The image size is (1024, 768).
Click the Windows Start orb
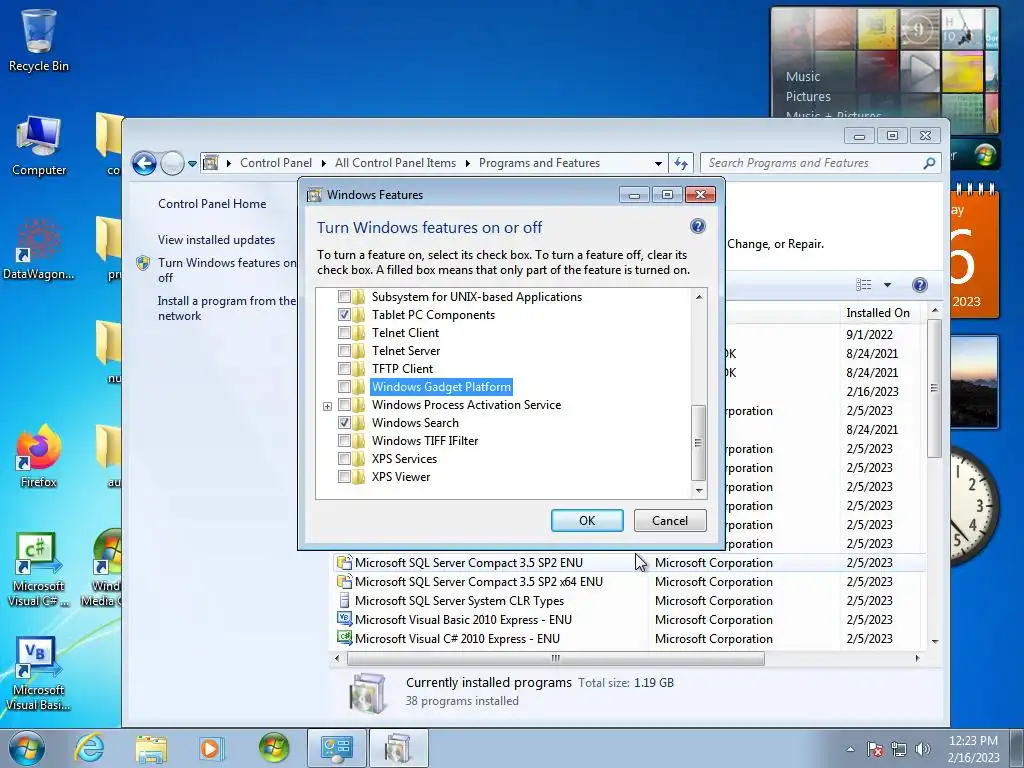27,748
